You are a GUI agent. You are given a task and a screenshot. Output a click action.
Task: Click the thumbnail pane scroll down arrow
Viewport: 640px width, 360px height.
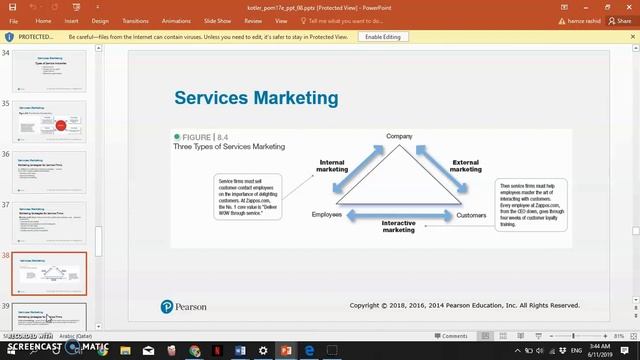click(x=98, y=327)
